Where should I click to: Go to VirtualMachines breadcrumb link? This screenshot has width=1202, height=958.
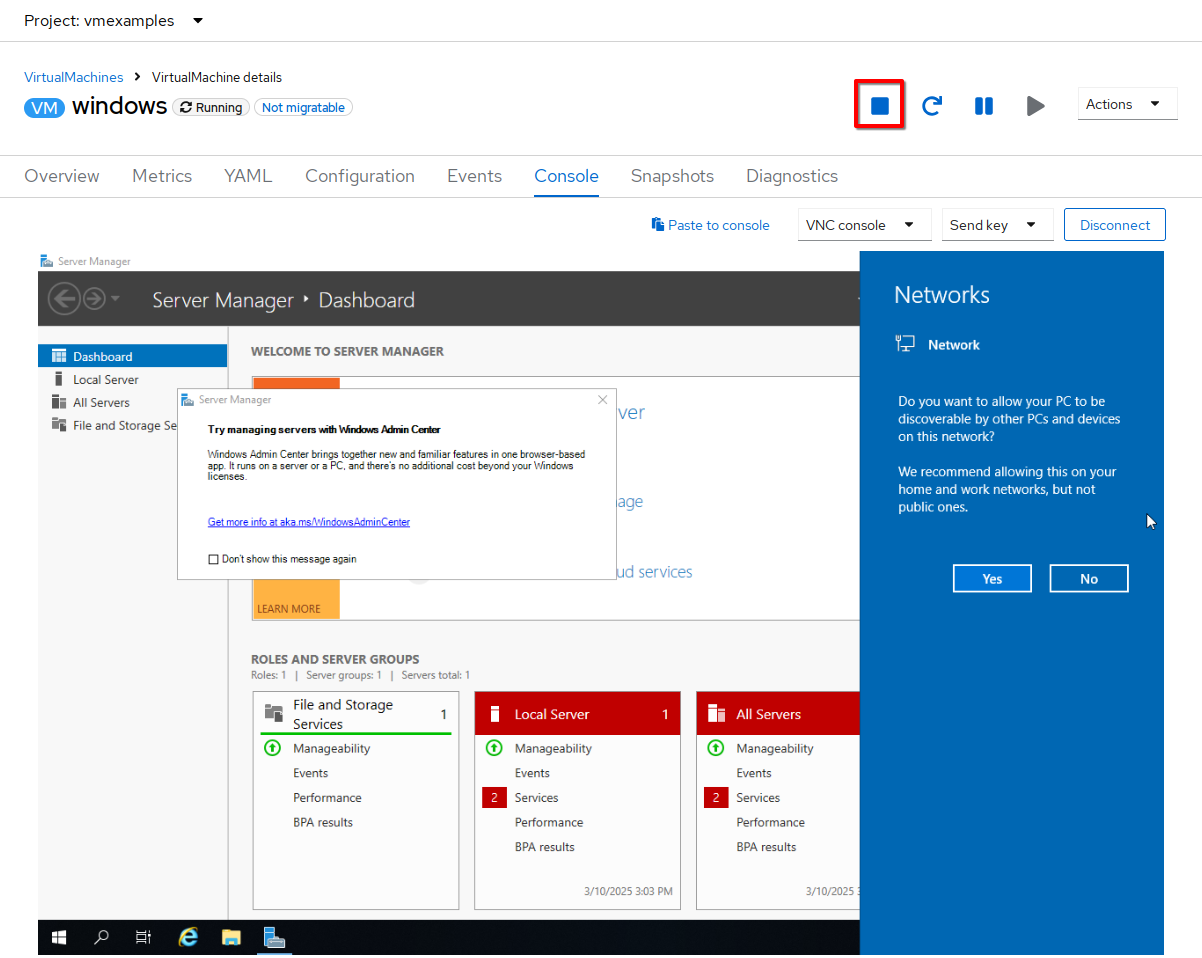74,77
